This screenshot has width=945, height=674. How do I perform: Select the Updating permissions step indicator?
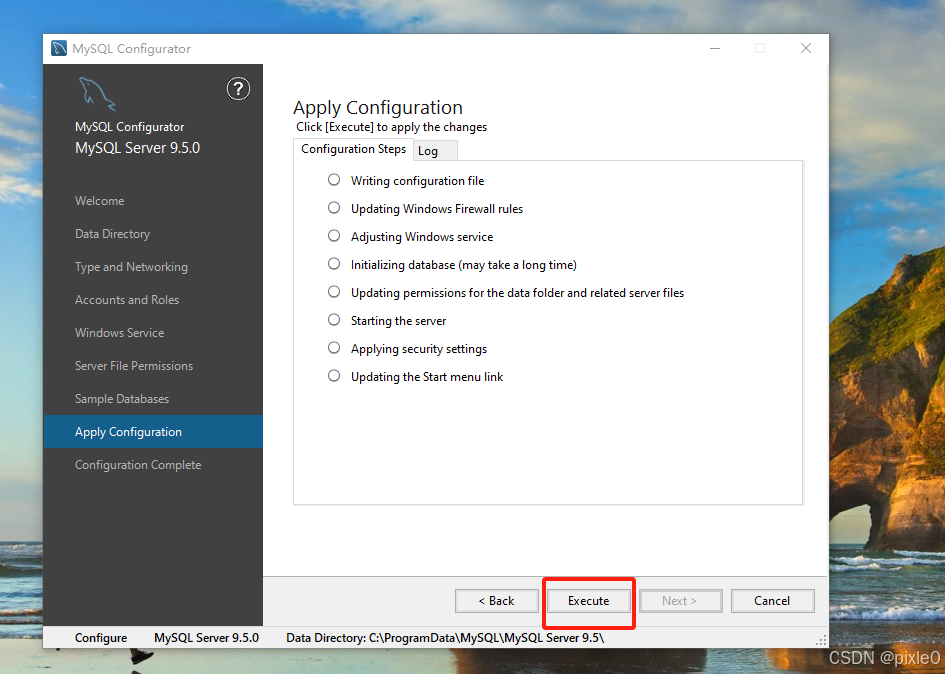[334, 292]
